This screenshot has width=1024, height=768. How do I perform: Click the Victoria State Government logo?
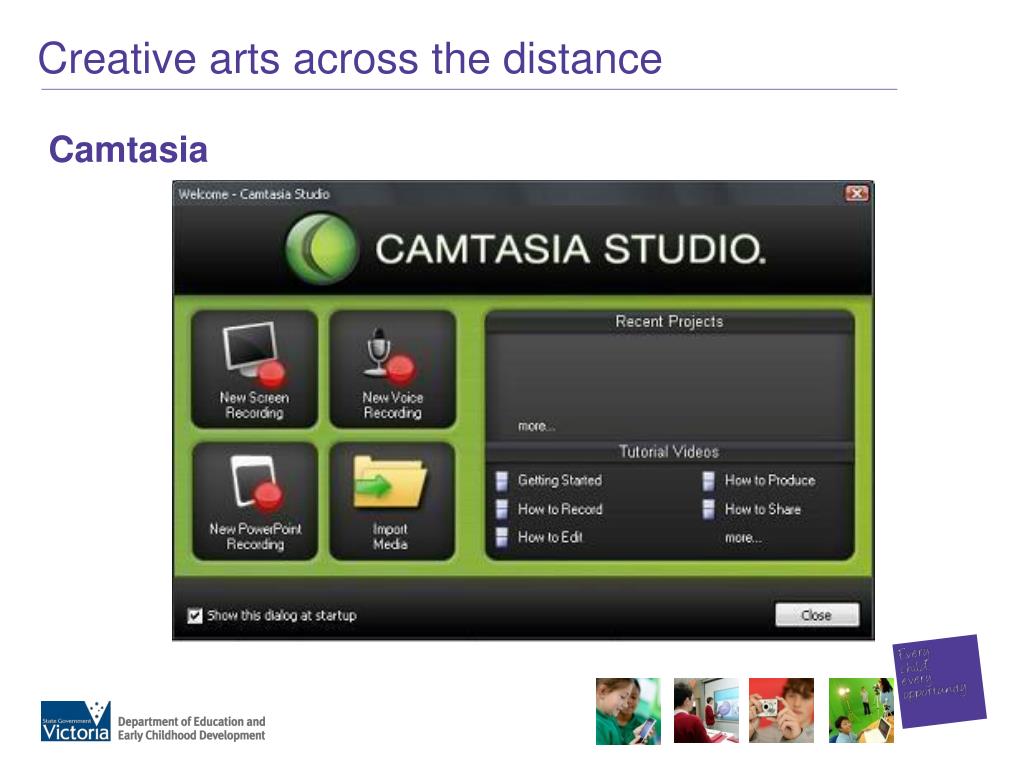coord(76,722)
